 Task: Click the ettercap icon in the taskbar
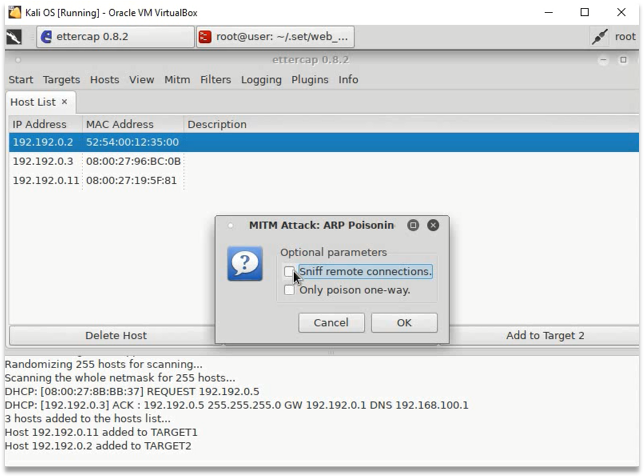point(46,37)
